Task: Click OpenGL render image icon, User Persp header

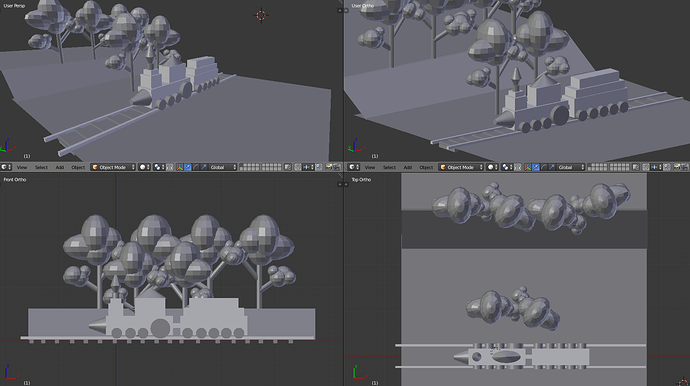Action: (x=329, y=167)
